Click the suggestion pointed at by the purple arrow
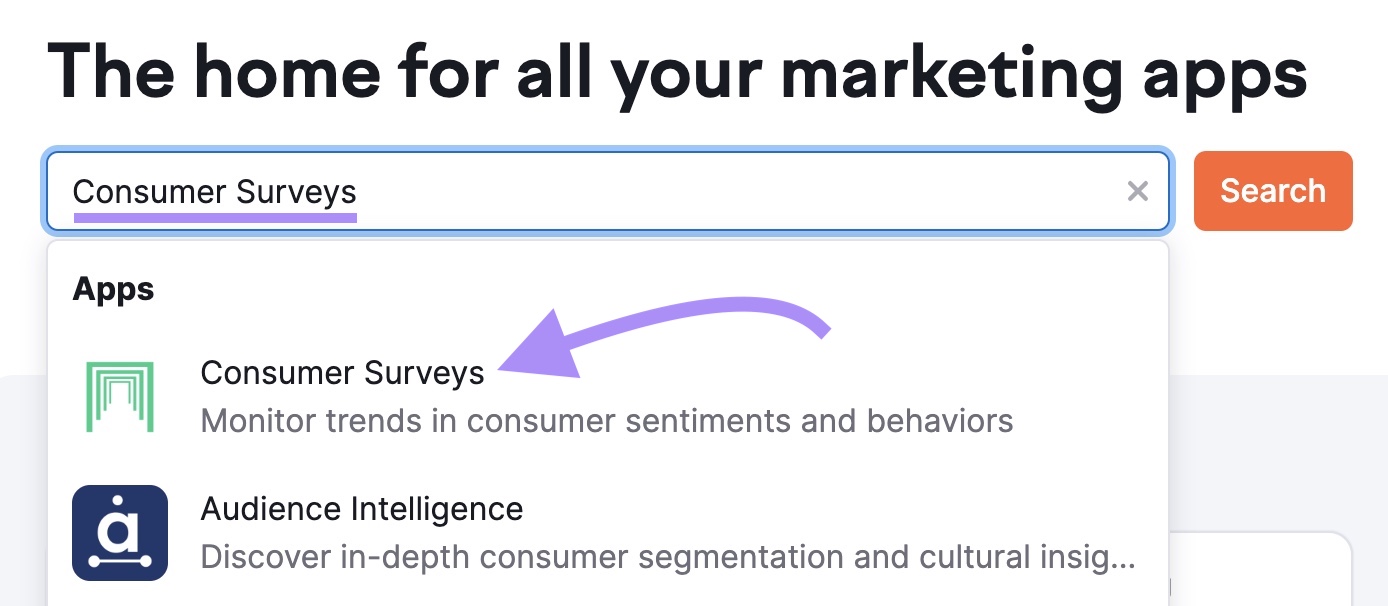 342,372
